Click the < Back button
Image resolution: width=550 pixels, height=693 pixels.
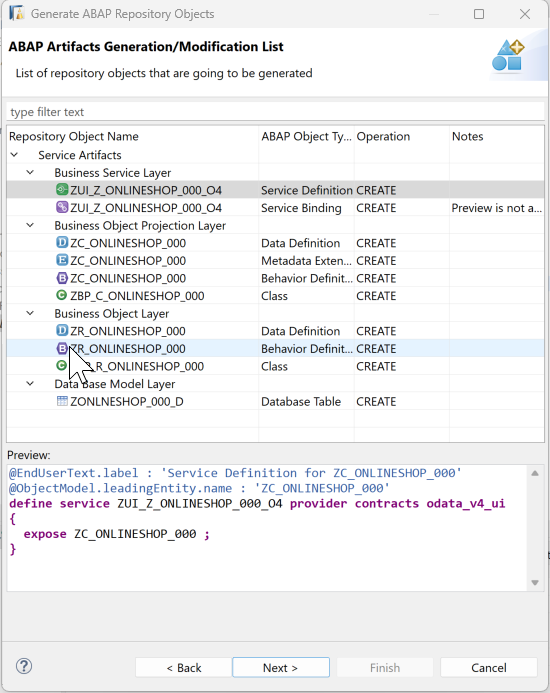pos(183,667)
